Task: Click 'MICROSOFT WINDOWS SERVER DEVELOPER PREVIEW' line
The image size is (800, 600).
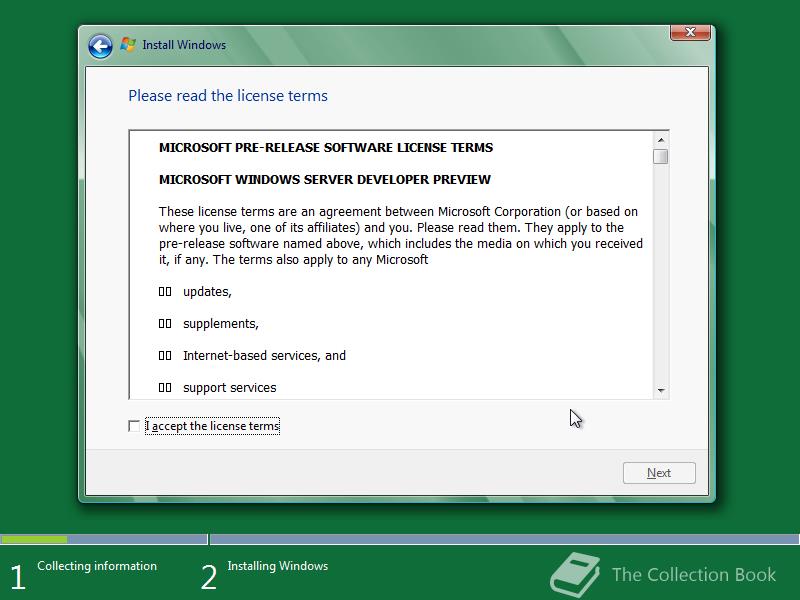Action: (324, 180)
